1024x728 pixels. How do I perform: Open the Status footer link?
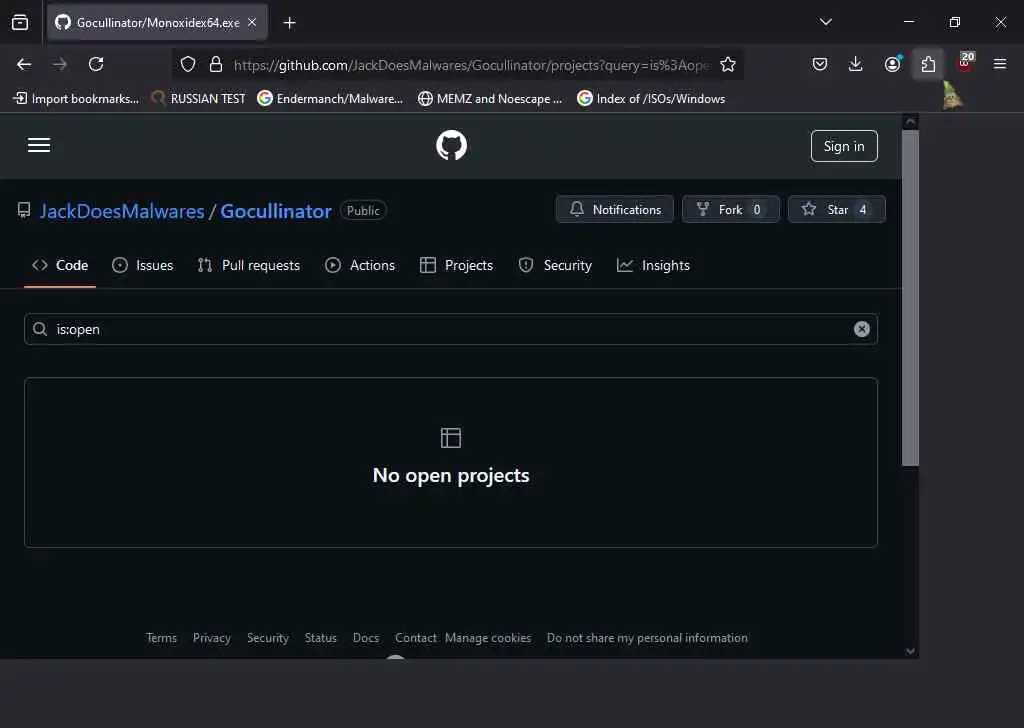click(x=321, y=638)
